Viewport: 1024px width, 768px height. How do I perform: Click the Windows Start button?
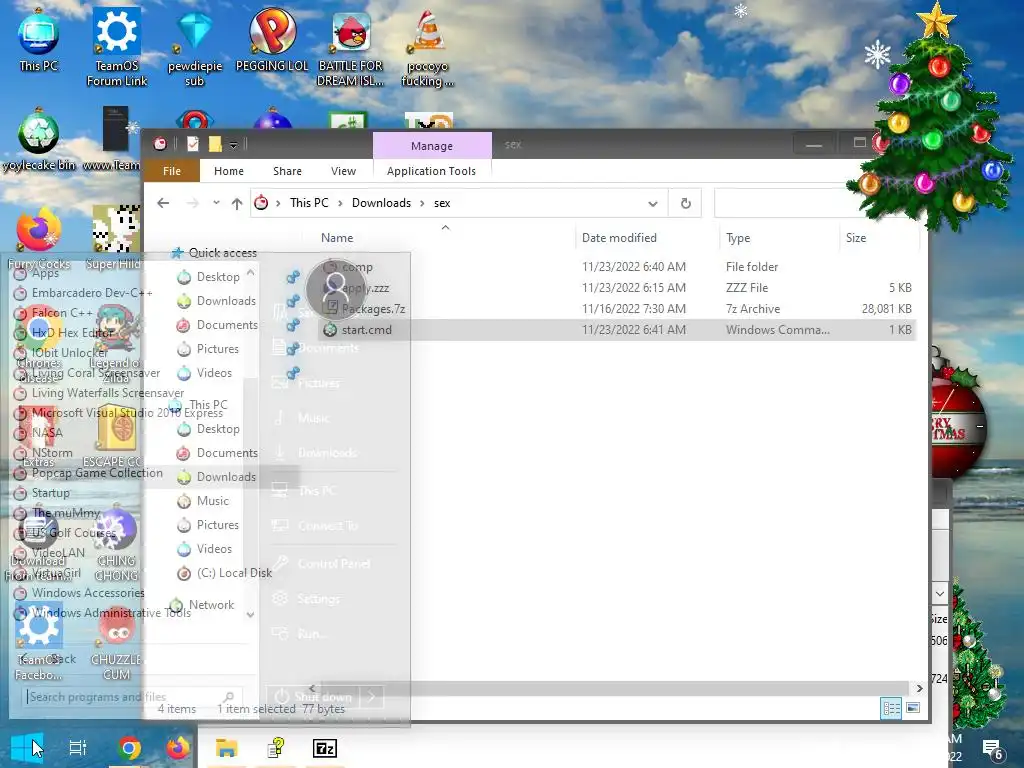pos(26,748)
